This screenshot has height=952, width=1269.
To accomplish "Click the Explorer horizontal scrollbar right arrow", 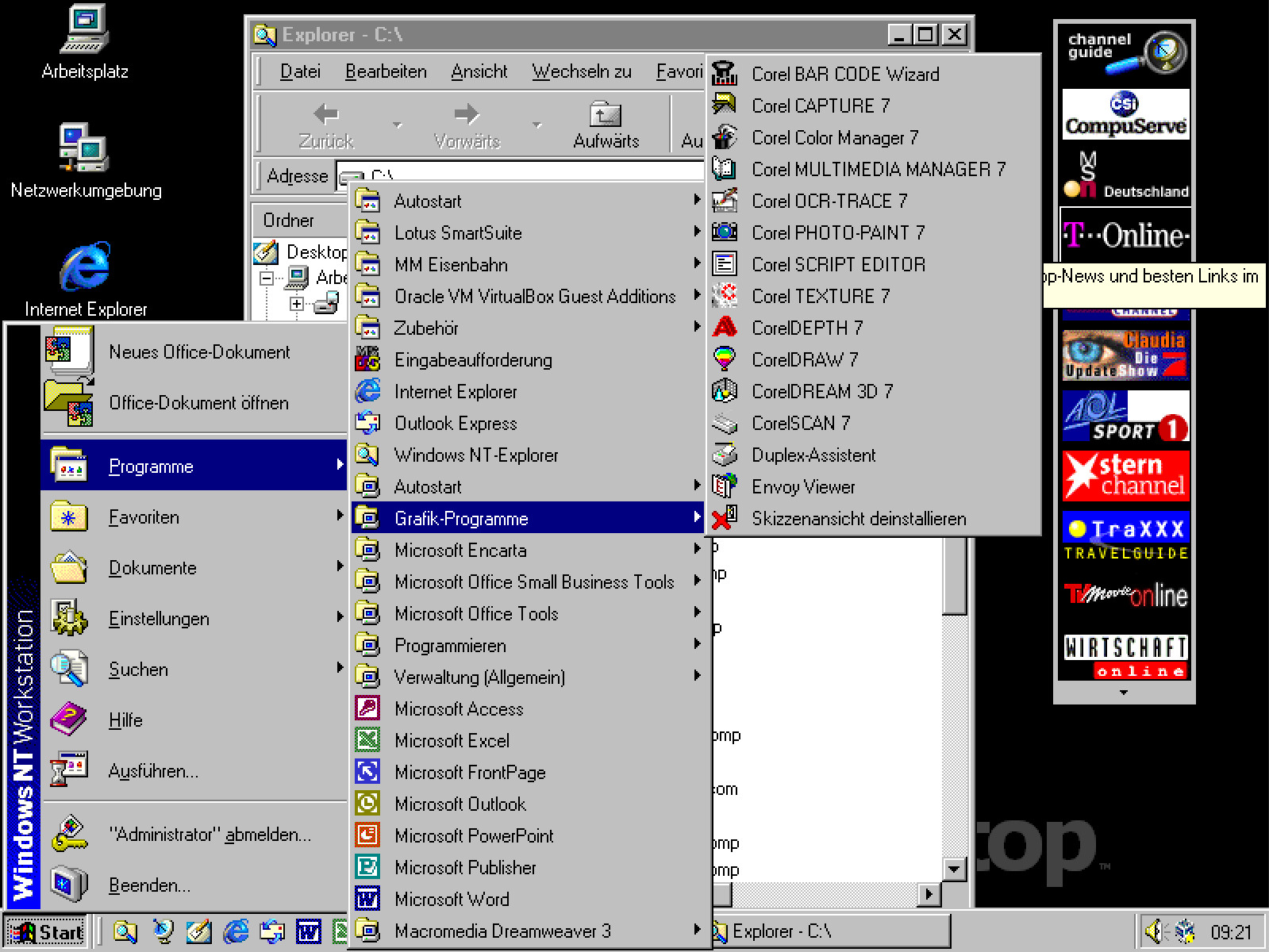I will (x=929, y=894).
